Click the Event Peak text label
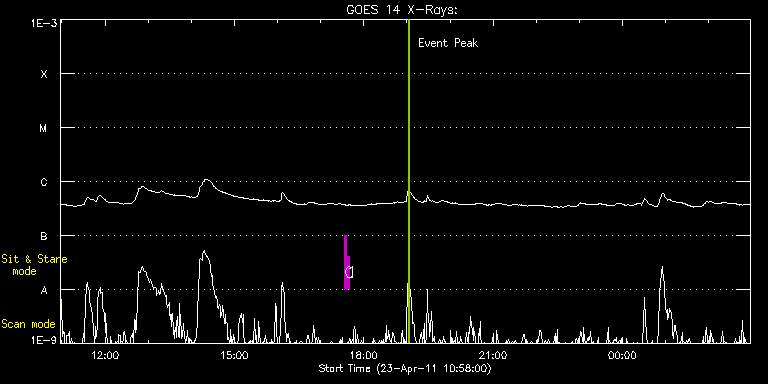Viewport: 768px width, 384px height. [x=448, y=43]
